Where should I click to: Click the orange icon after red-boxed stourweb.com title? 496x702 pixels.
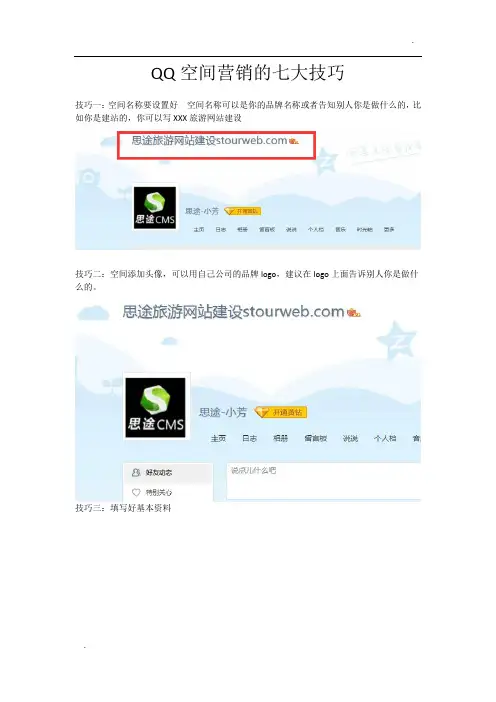(294, 141)
